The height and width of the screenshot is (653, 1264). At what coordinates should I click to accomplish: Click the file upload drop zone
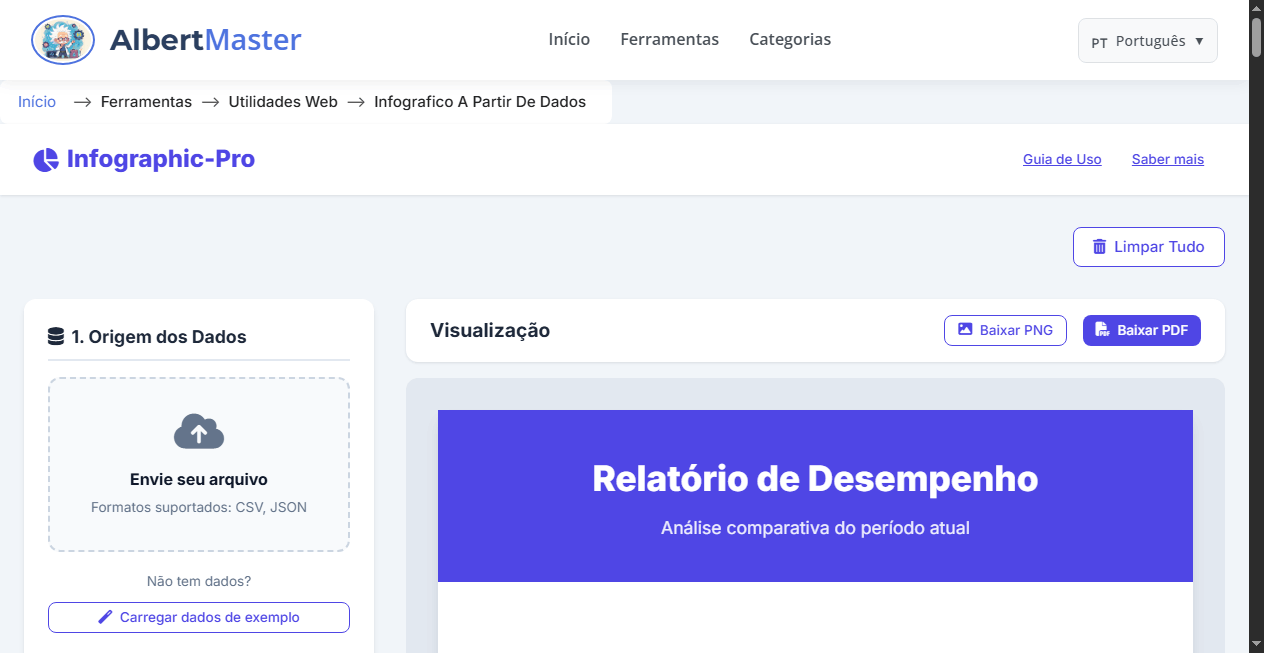pos(198,464)
